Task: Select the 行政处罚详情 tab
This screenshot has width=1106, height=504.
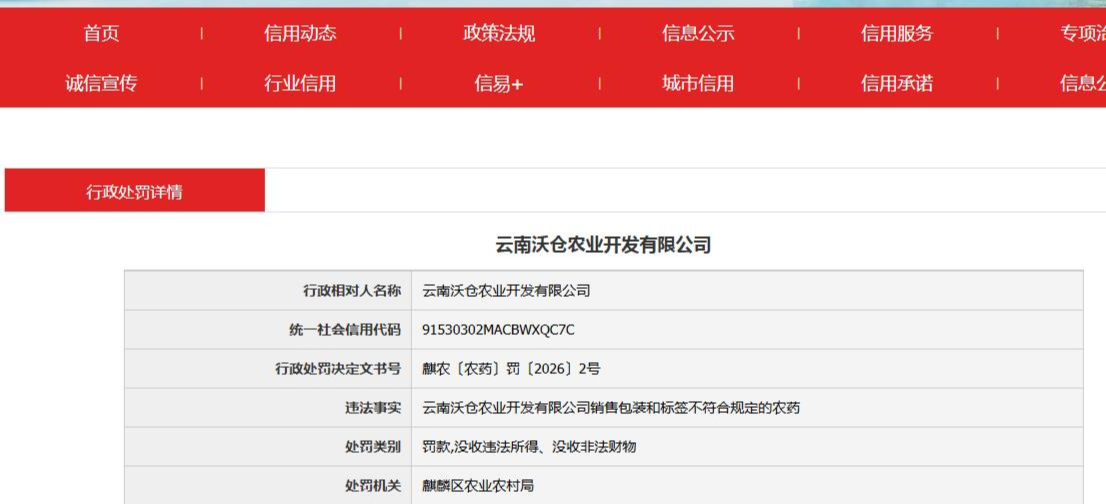Action: click(135, 190)
